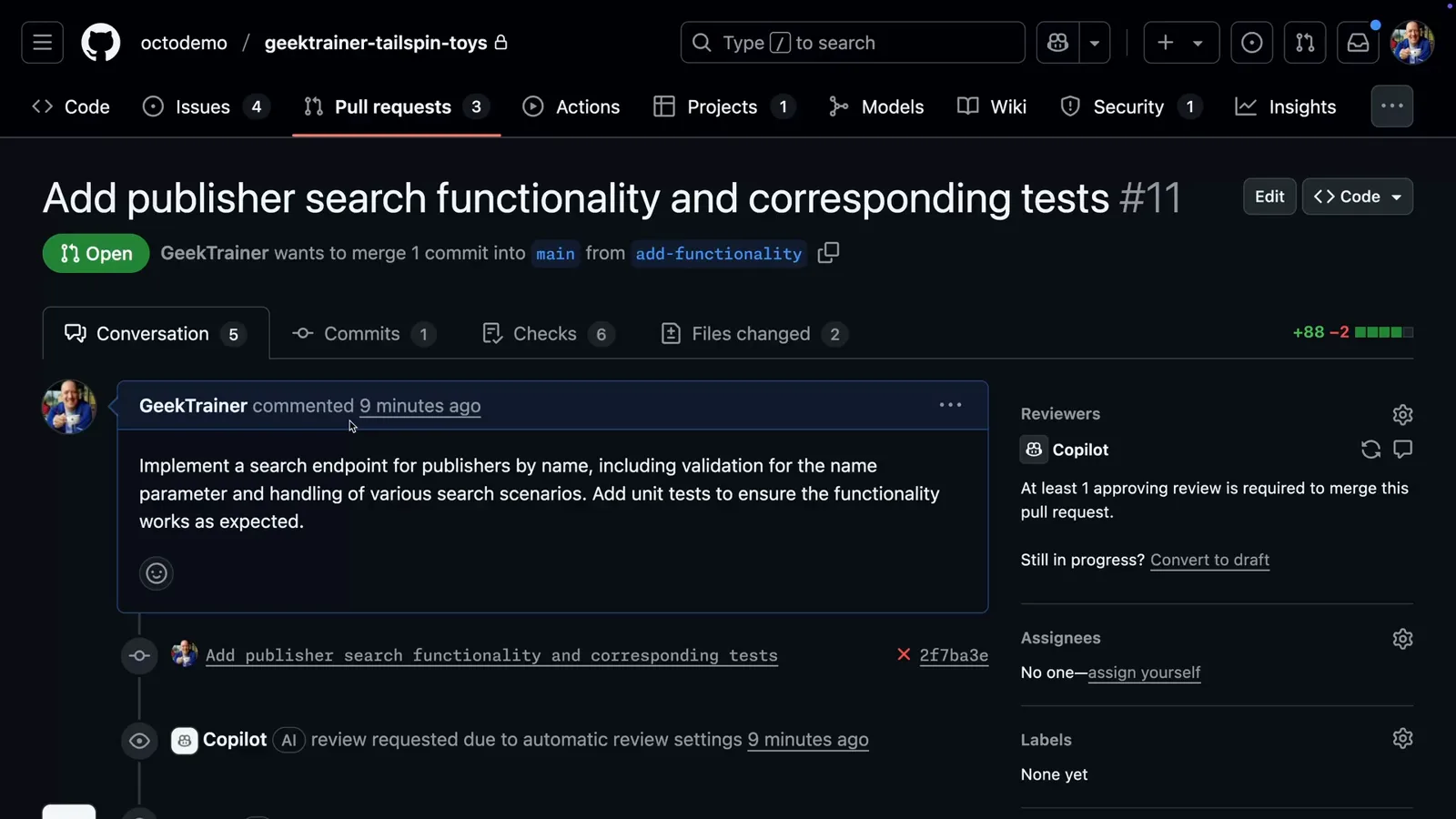Image resolution: width=1456 pixels, height=819 pixels.
Task: Open the more repository options ellipsis
Action: tap(1391, 106)
